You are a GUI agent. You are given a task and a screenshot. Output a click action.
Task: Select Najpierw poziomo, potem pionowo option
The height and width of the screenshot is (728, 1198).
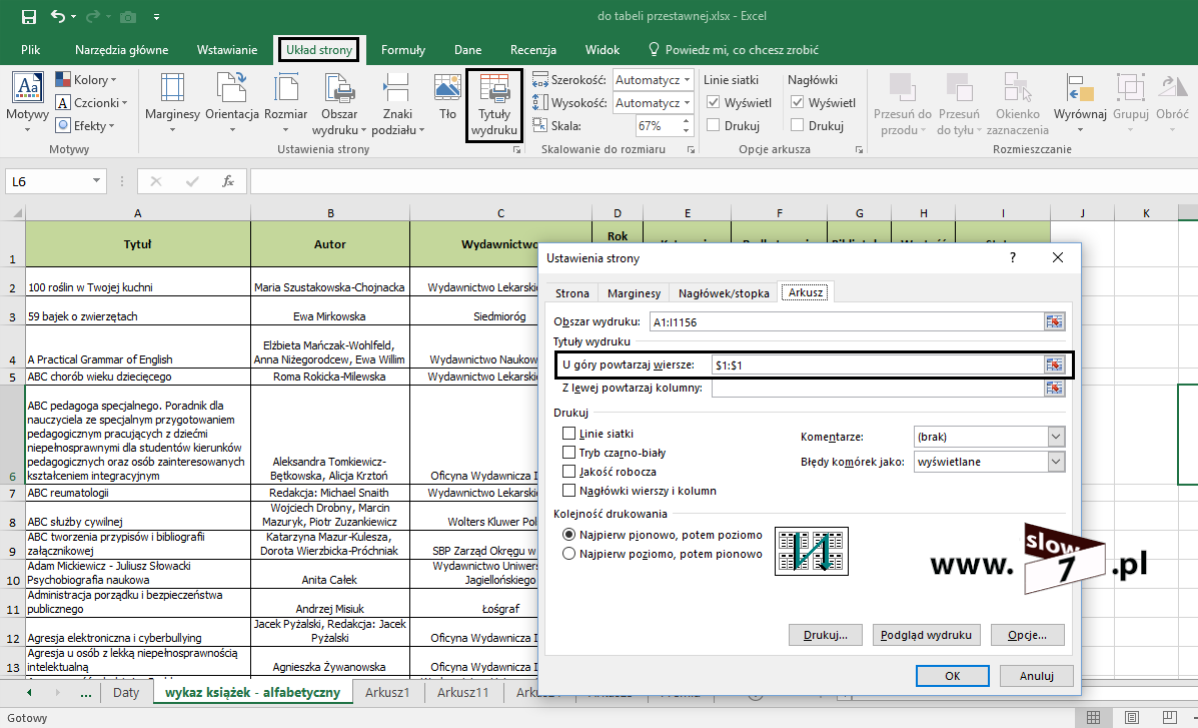(568, 554)
